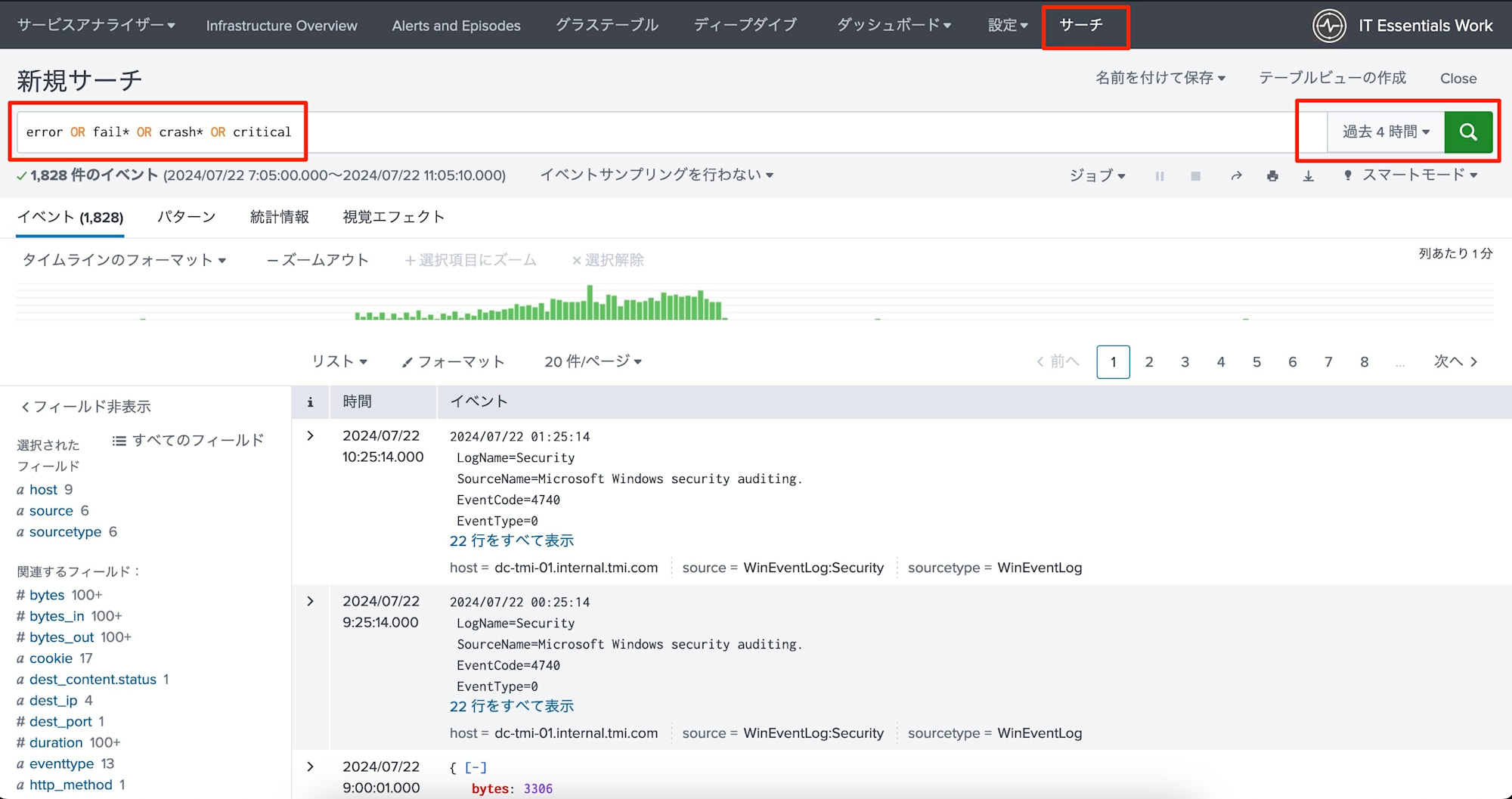The width and height of the screenshot is (1512, 799).
Task: Click the Close button
Action: [1458, 79]
